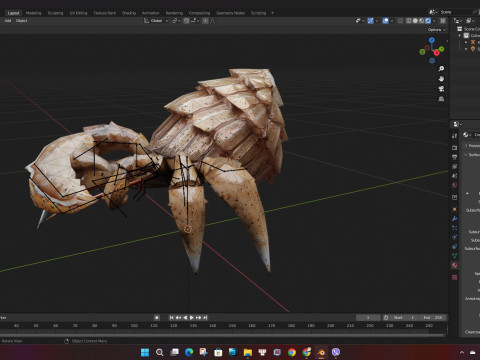Open the Object menu in viewport header

(x=21, y=21)
